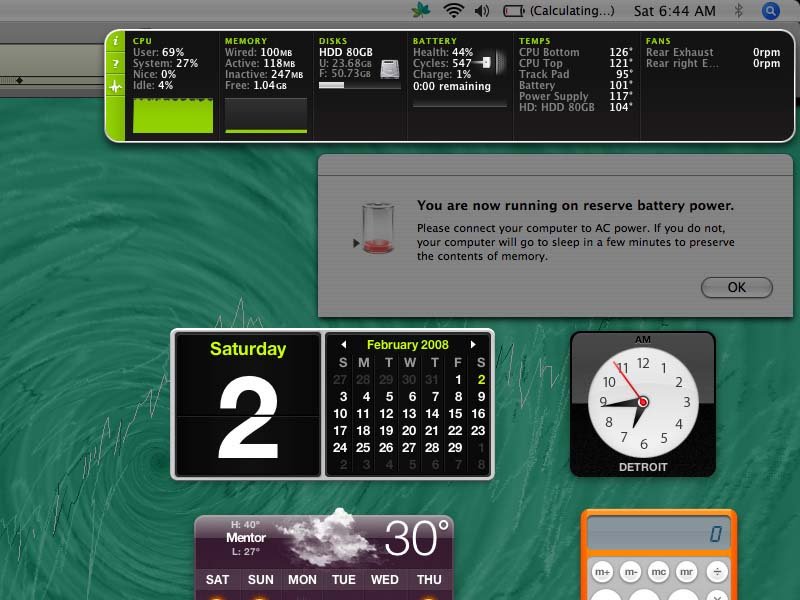Go to next month in calendar
The height and width of the screenshot is (600, 800).
tap(473, 344)
